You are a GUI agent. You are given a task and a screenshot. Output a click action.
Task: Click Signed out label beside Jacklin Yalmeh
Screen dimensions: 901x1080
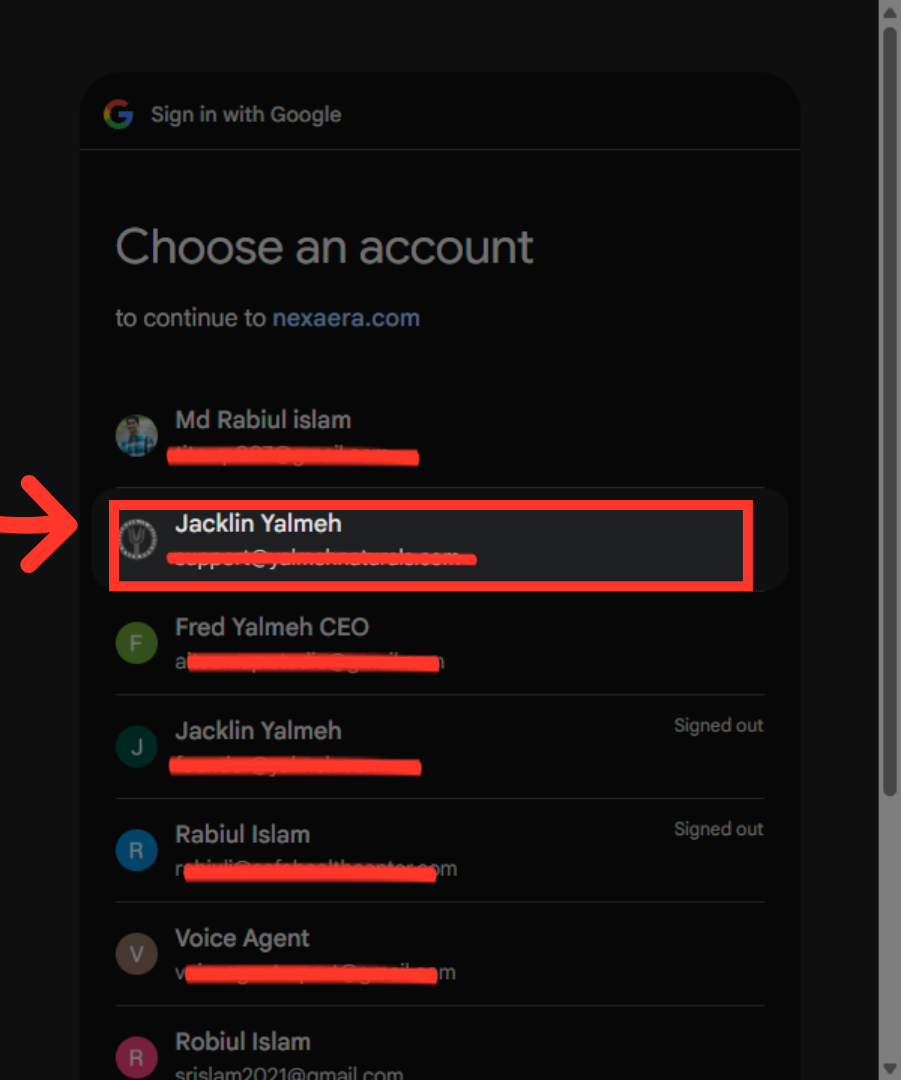tap(718, 725)
